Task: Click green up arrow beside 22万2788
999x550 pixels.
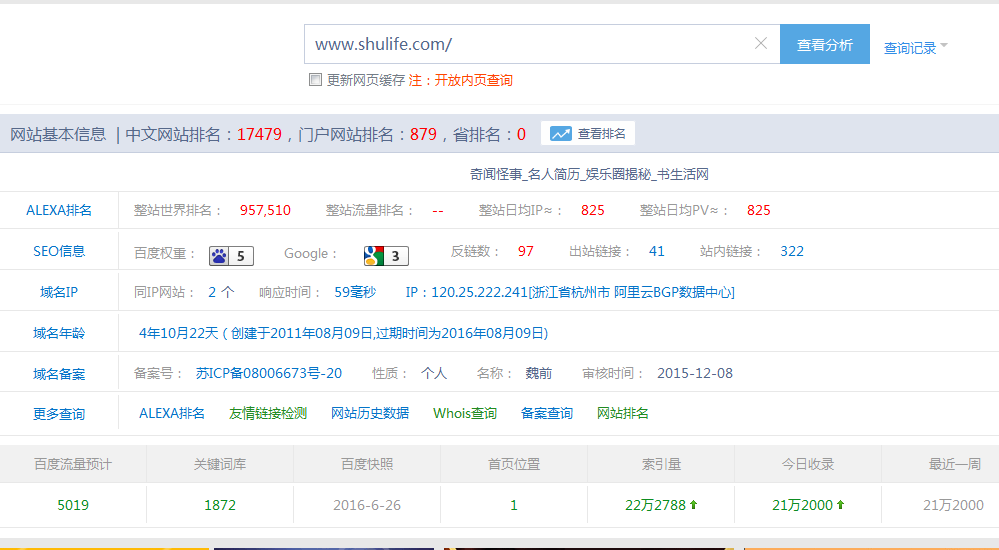Action: tap(694, 505)
